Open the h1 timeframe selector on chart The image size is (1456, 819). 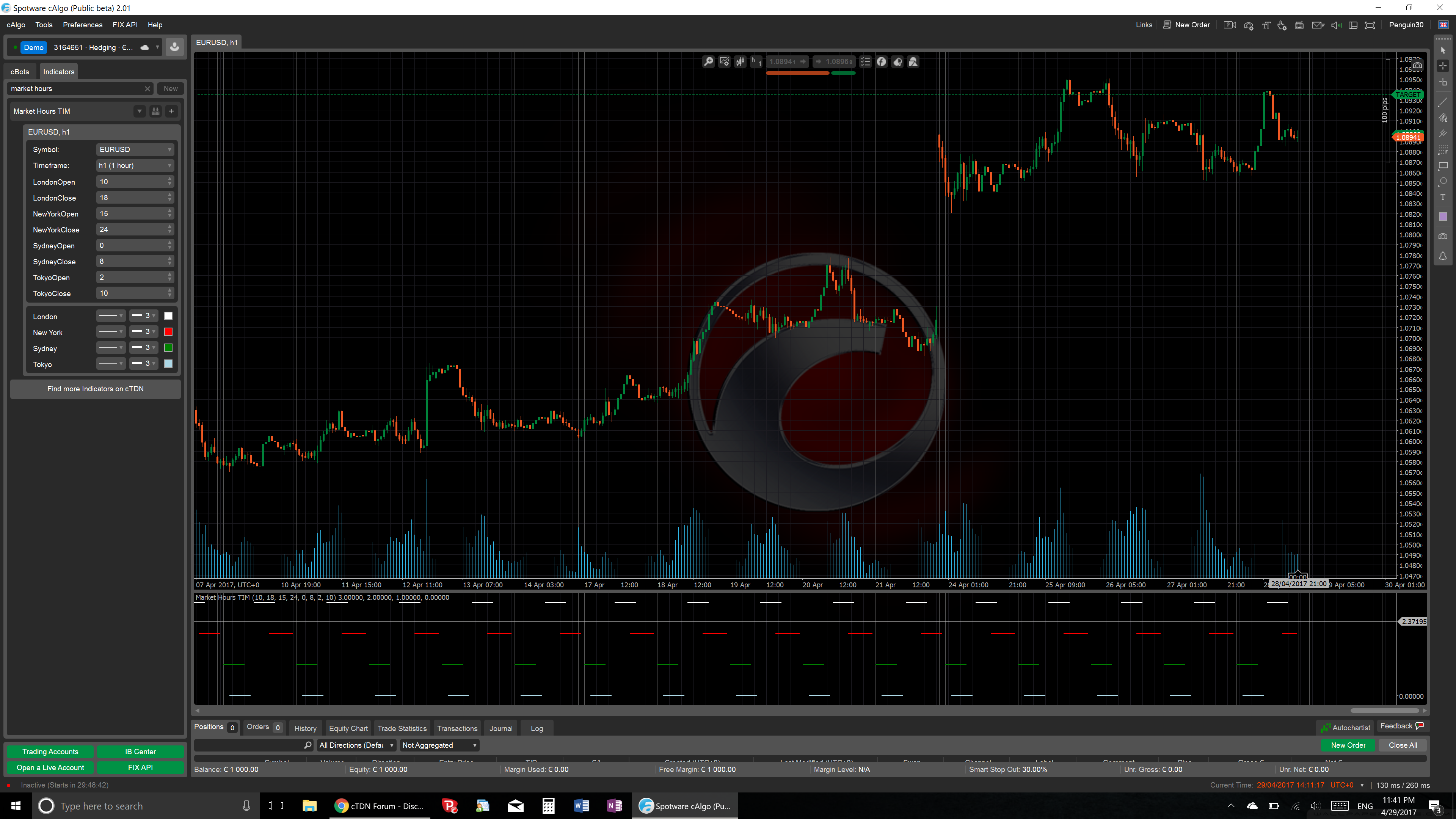(x=756, y=61)
